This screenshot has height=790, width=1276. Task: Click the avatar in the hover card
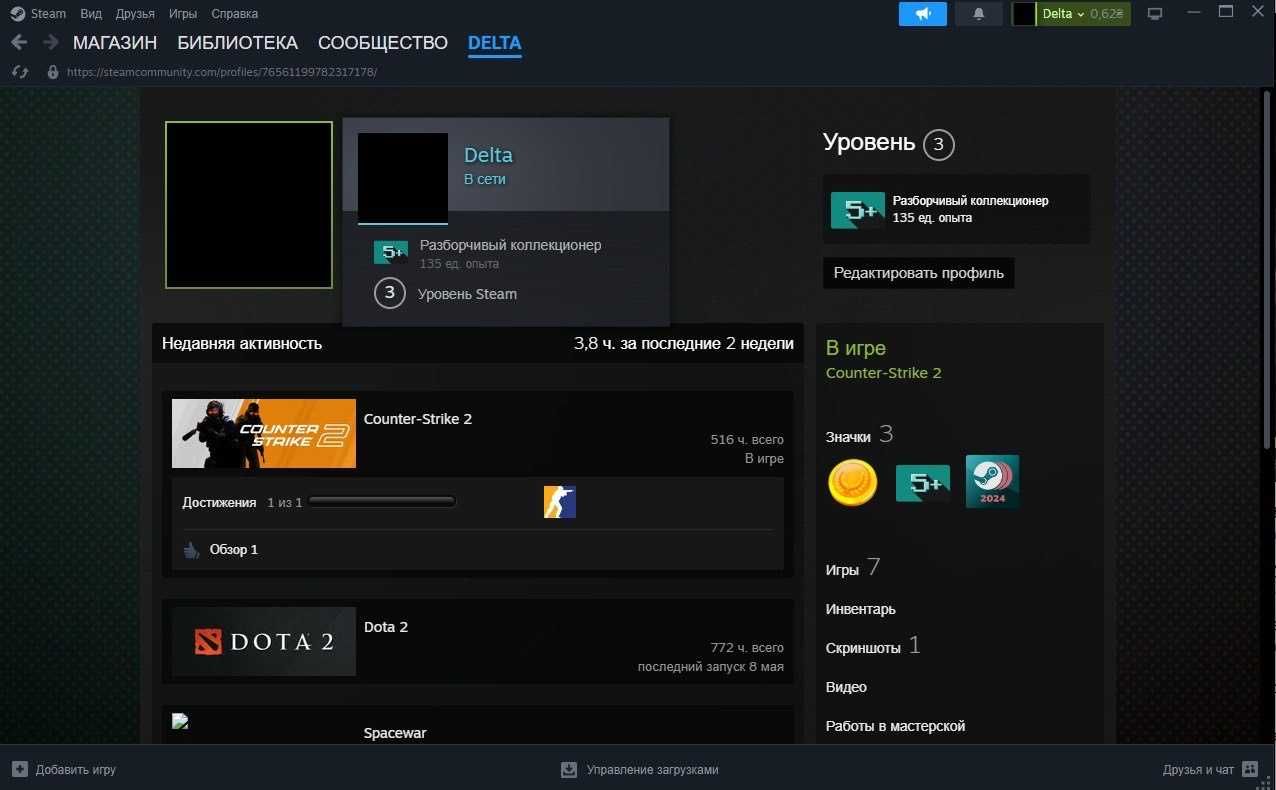403,178
